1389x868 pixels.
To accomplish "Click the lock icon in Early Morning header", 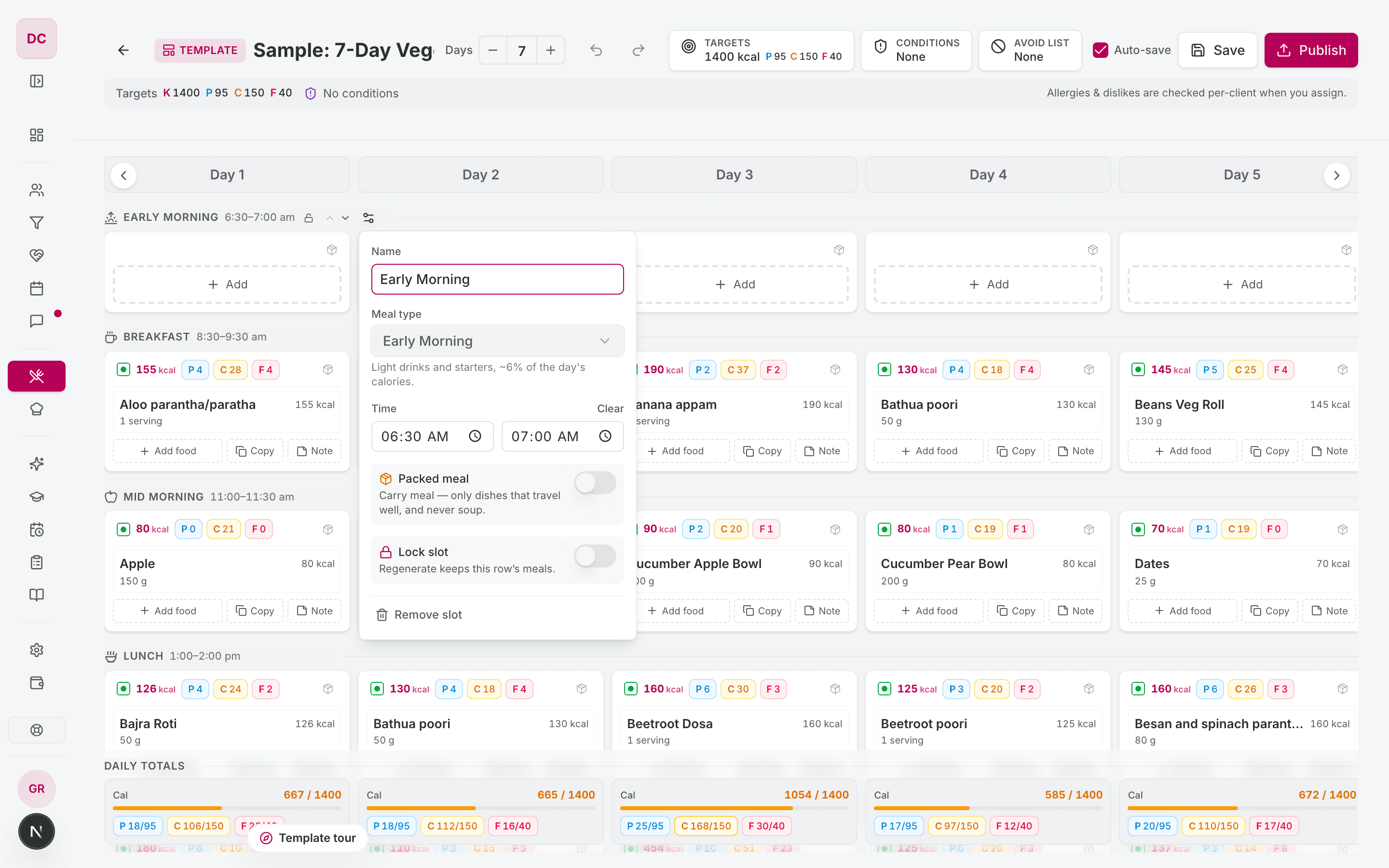I will tap(309, 217).
